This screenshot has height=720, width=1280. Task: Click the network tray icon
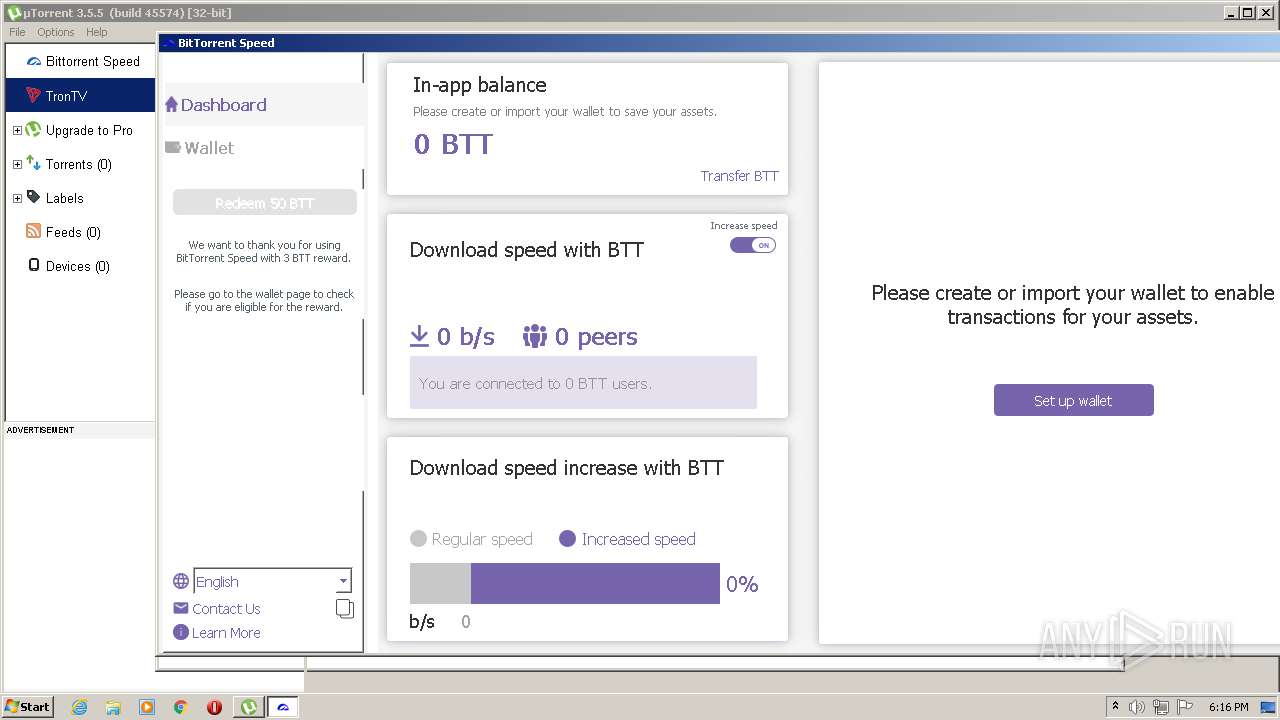(x=1161, y=707)
